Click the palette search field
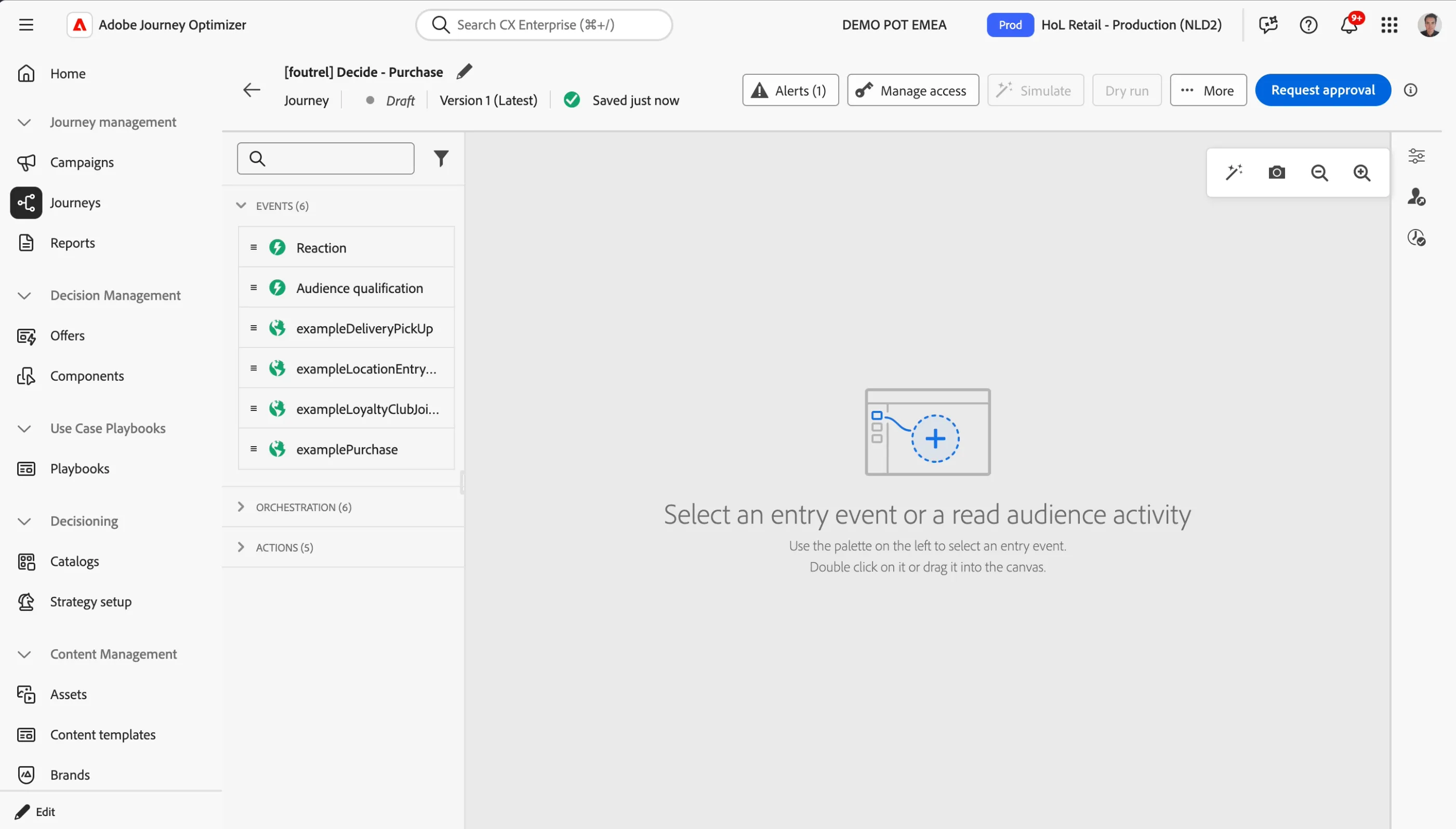The width and height of the screenshot is (1456, 829). click(x=326, y=158)
